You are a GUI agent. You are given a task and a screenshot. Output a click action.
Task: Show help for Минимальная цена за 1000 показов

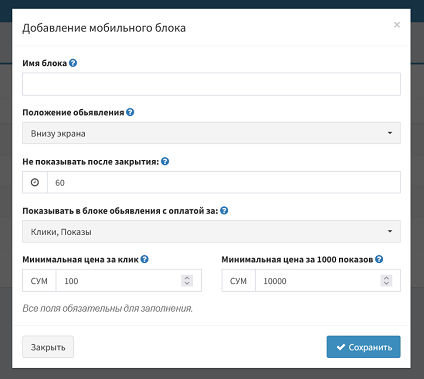click(x=379, y=259)
